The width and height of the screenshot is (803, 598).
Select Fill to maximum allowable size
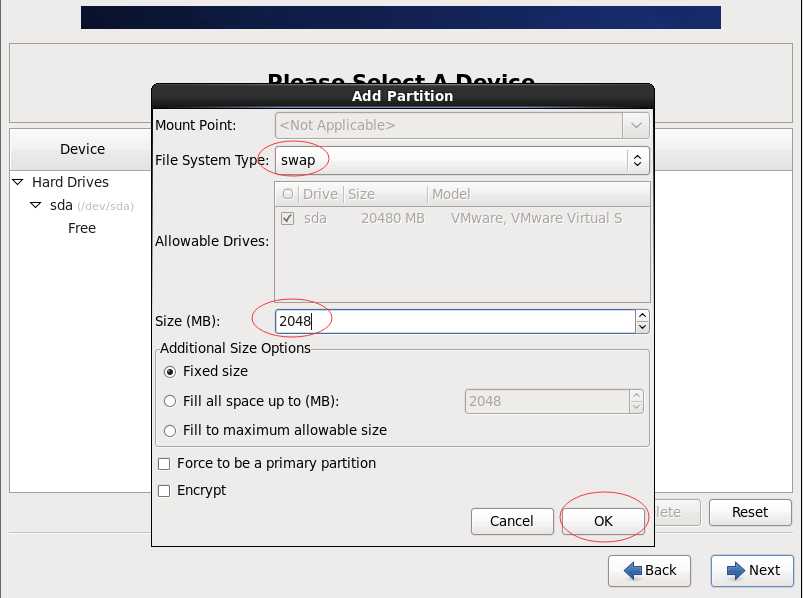click(x=170, y=431)
